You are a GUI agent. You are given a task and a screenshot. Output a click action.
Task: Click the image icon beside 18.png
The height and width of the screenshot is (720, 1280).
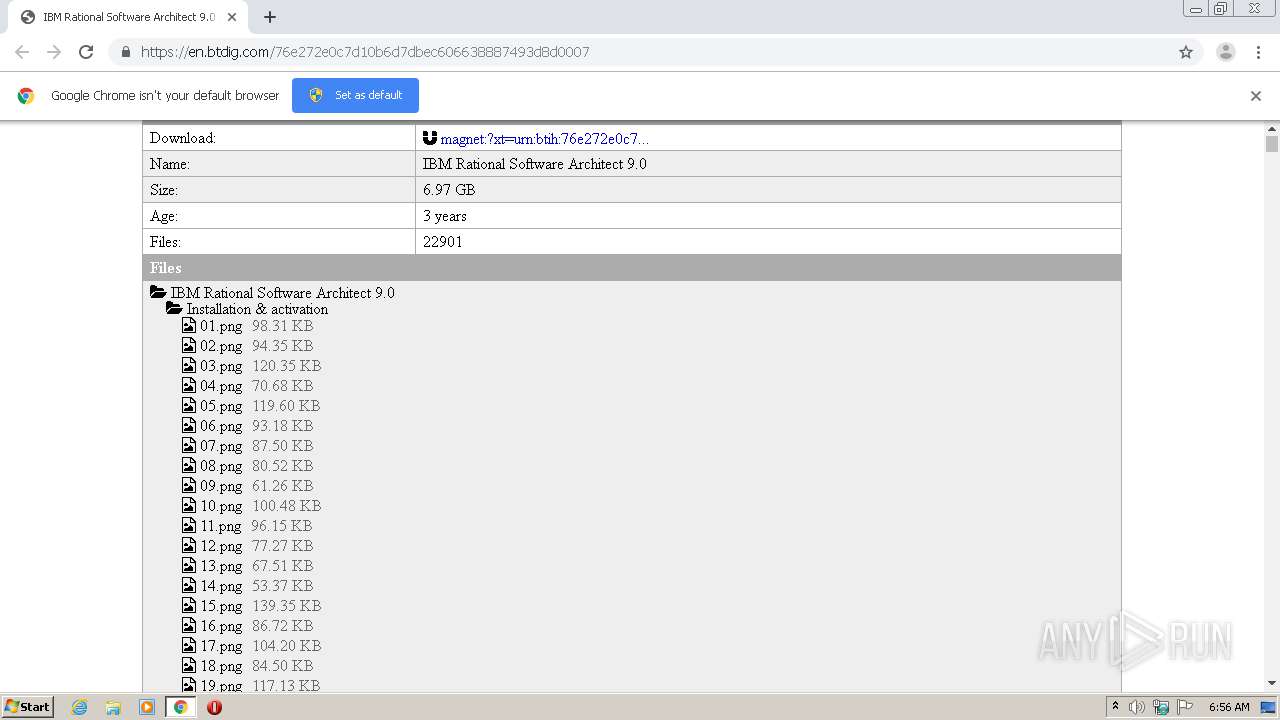click(x=189, y=665)
